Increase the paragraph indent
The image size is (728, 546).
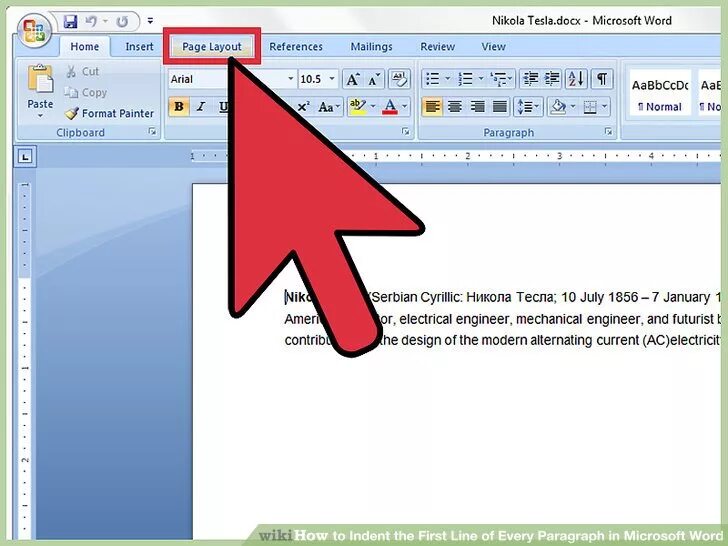pos(552,79)
